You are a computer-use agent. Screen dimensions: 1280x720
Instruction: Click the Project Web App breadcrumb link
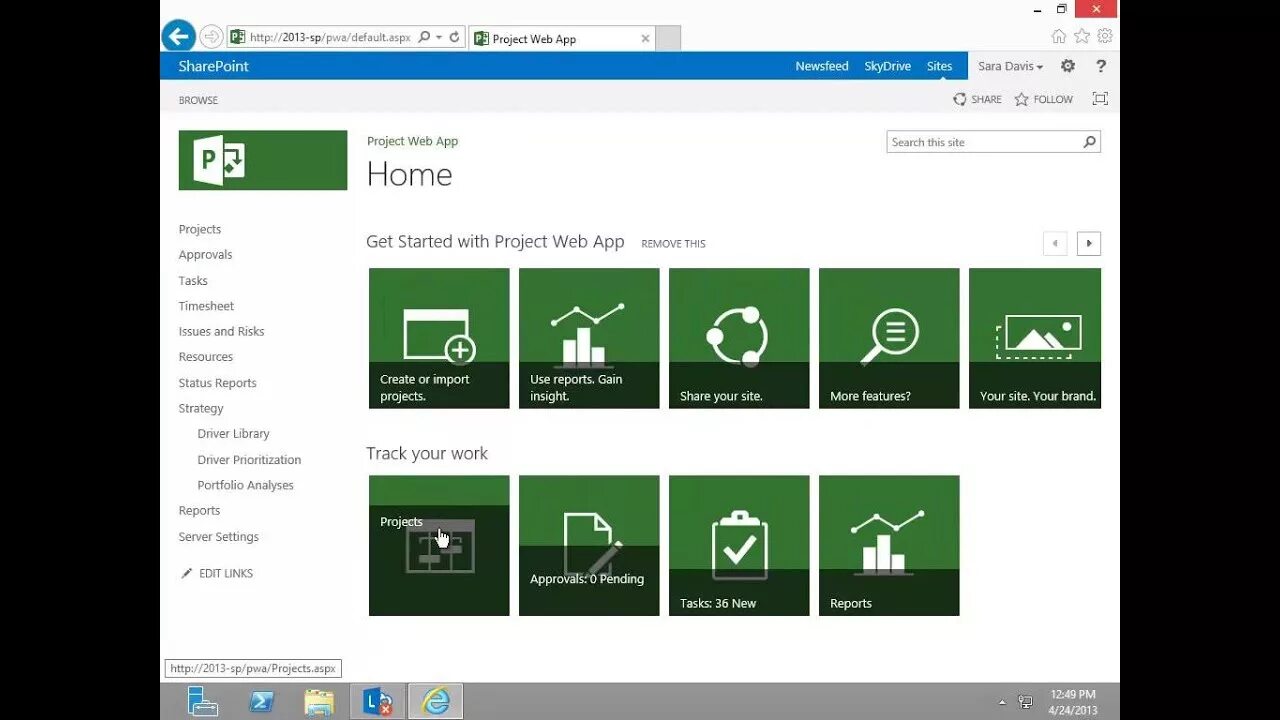412,141
